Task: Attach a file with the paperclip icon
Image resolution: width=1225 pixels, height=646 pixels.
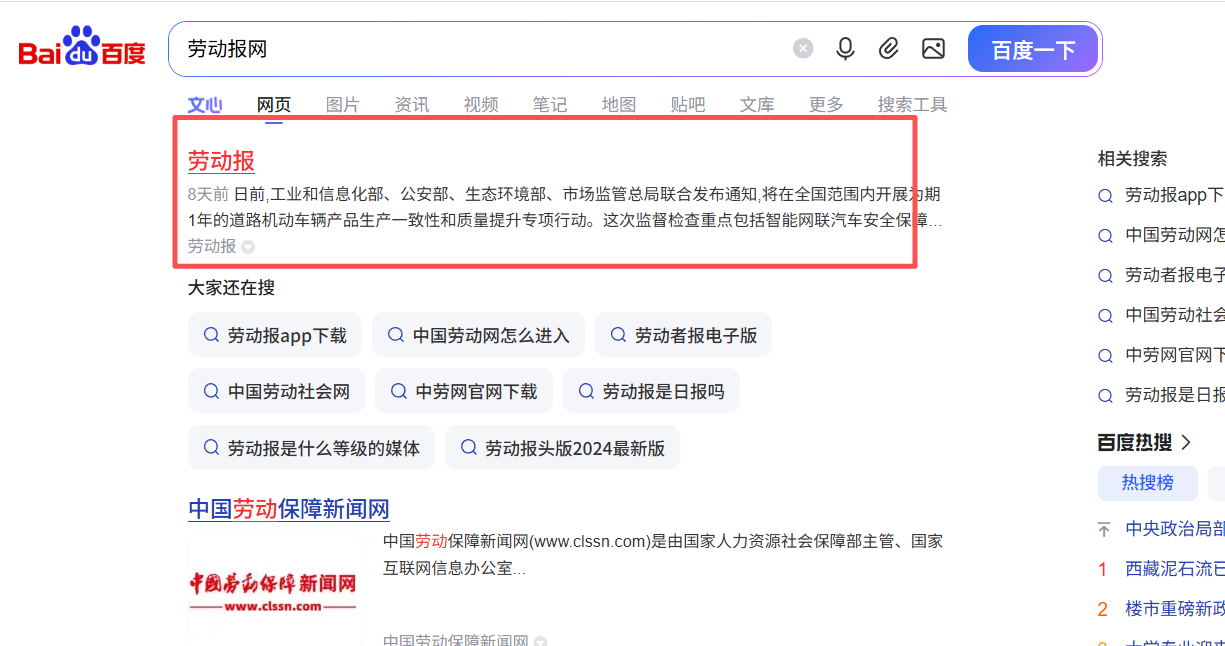Action: click(889, 49)
